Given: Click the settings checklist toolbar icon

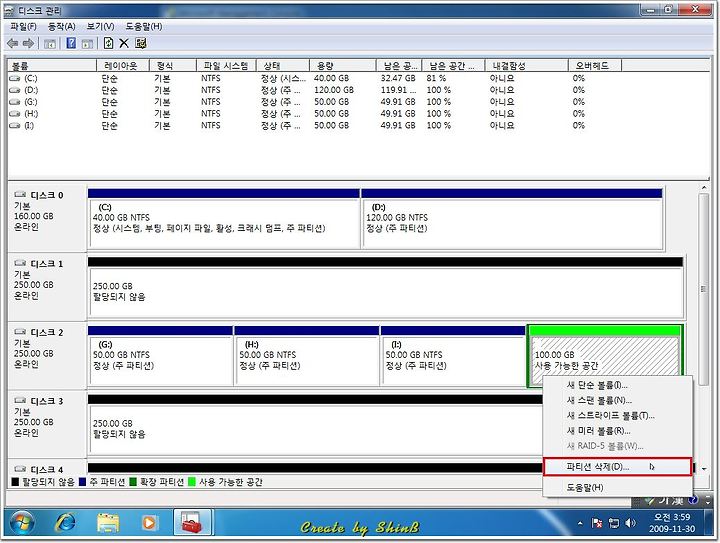Looking at the screenshot, I should (x=141, y=43).
